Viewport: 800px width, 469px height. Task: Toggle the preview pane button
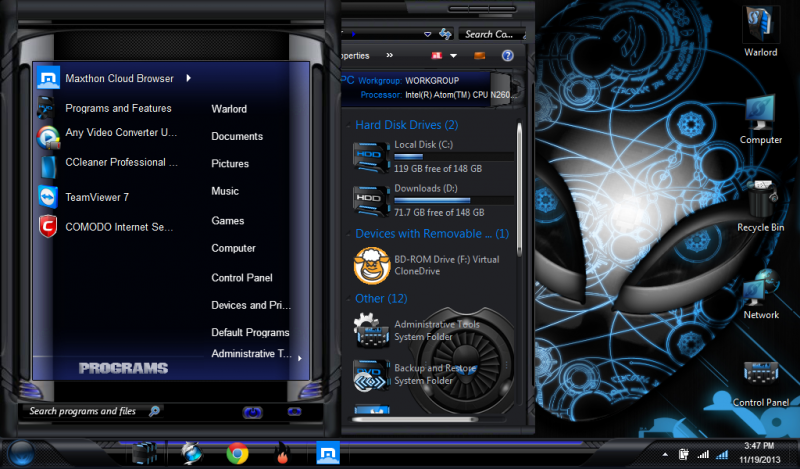tap(481, 56)
